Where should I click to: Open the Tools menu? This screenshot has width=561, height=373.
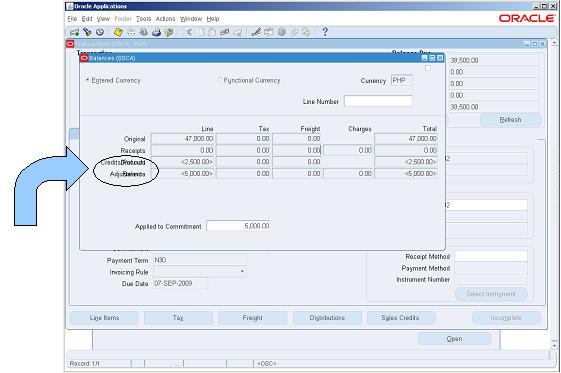pyautogui.click(x=143, y=19)
